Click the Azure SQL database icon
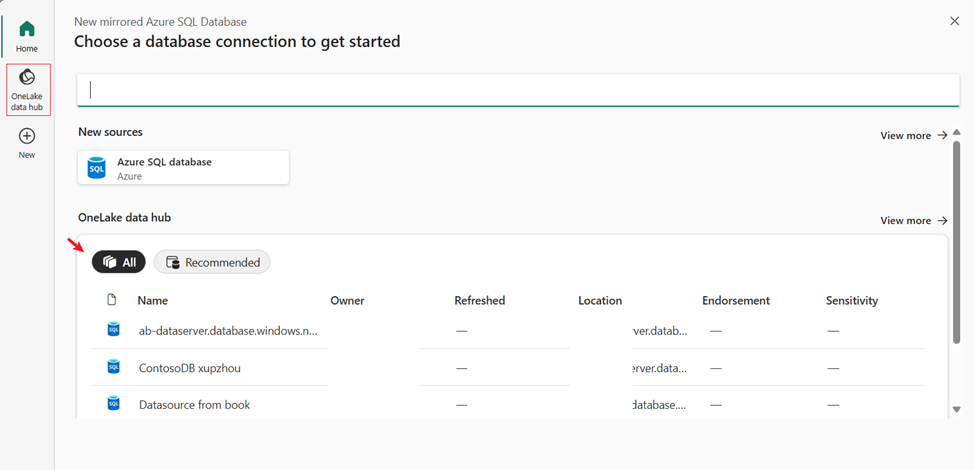This screenshot has width=975, height=470. 96,168
